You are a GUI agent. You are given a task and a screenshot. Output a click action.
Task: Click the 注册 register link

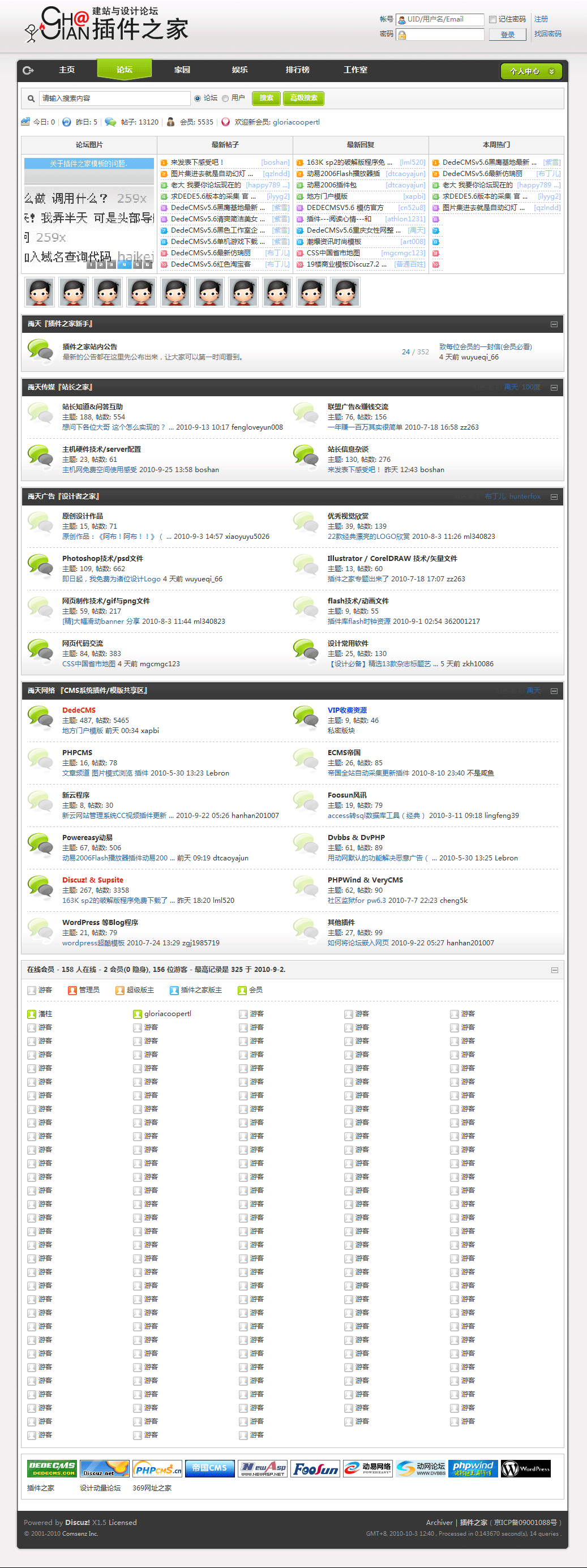tap(541, 19)
